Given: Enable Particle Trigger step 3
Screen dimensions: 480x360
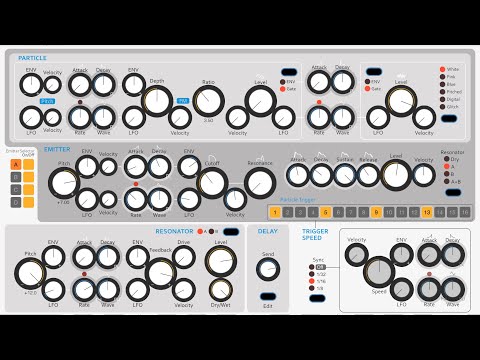Looking at the screenshot, I should [300, 212].
